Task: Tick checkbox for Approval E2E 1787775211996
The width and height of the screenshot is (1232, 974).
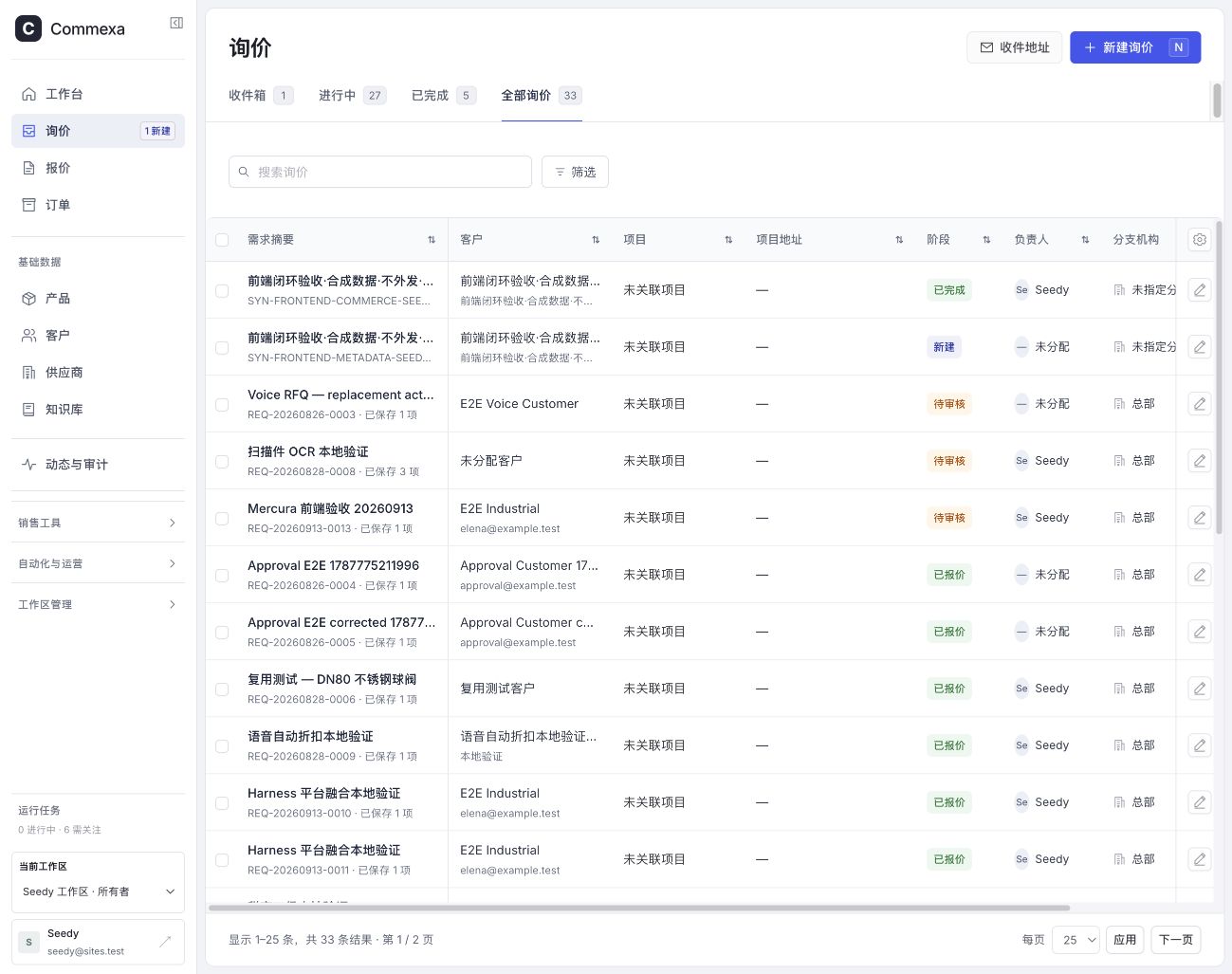Action: pyautogui.click(x=222, y=576)
